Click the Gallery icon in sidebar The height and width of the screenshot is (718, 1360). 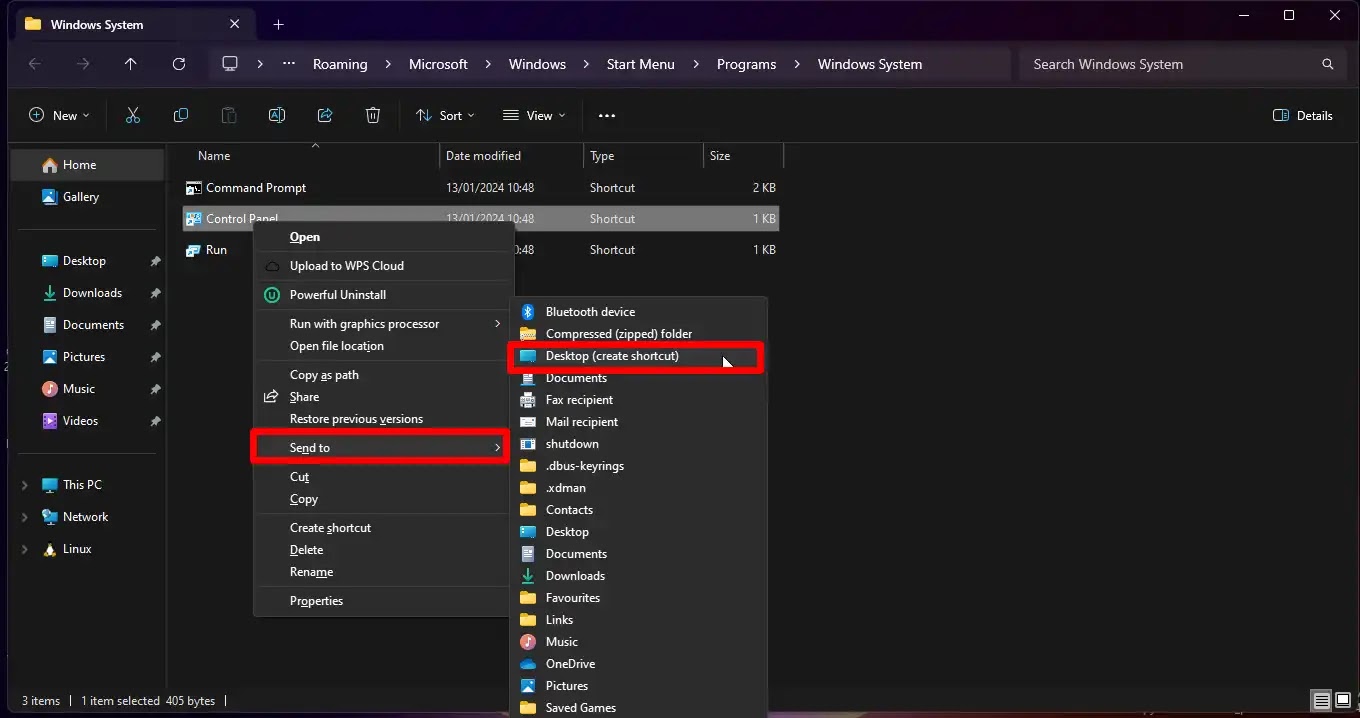[49, 197]
